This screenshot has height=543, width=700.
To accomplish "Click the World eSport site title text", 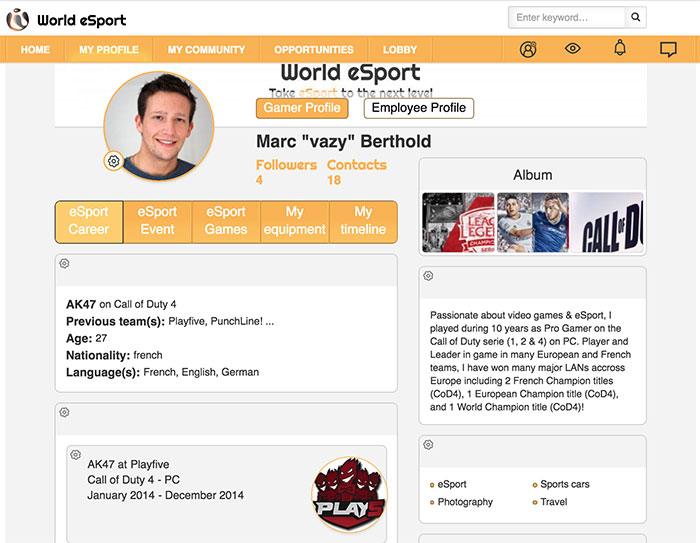I will pyautogui.click(x=82, y=20).
